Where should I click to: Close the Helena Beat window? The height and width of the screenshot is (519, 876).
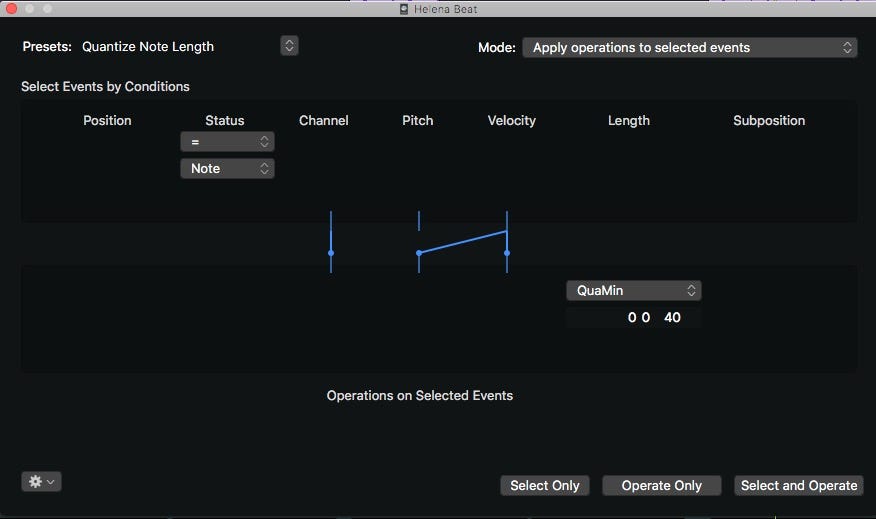click(11, 8)
